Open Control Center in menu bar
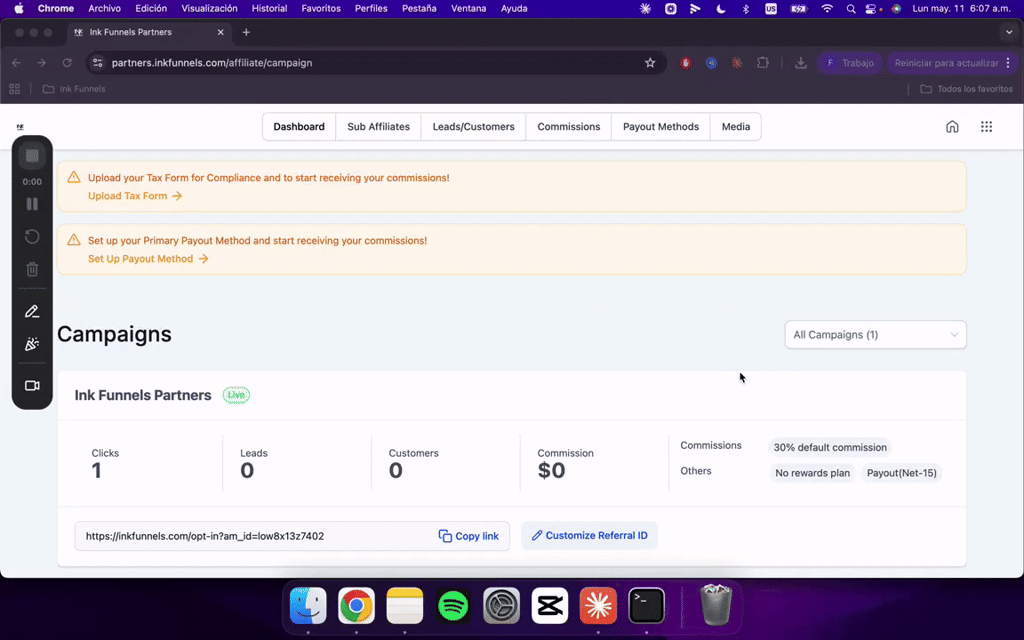 point(872,8)
